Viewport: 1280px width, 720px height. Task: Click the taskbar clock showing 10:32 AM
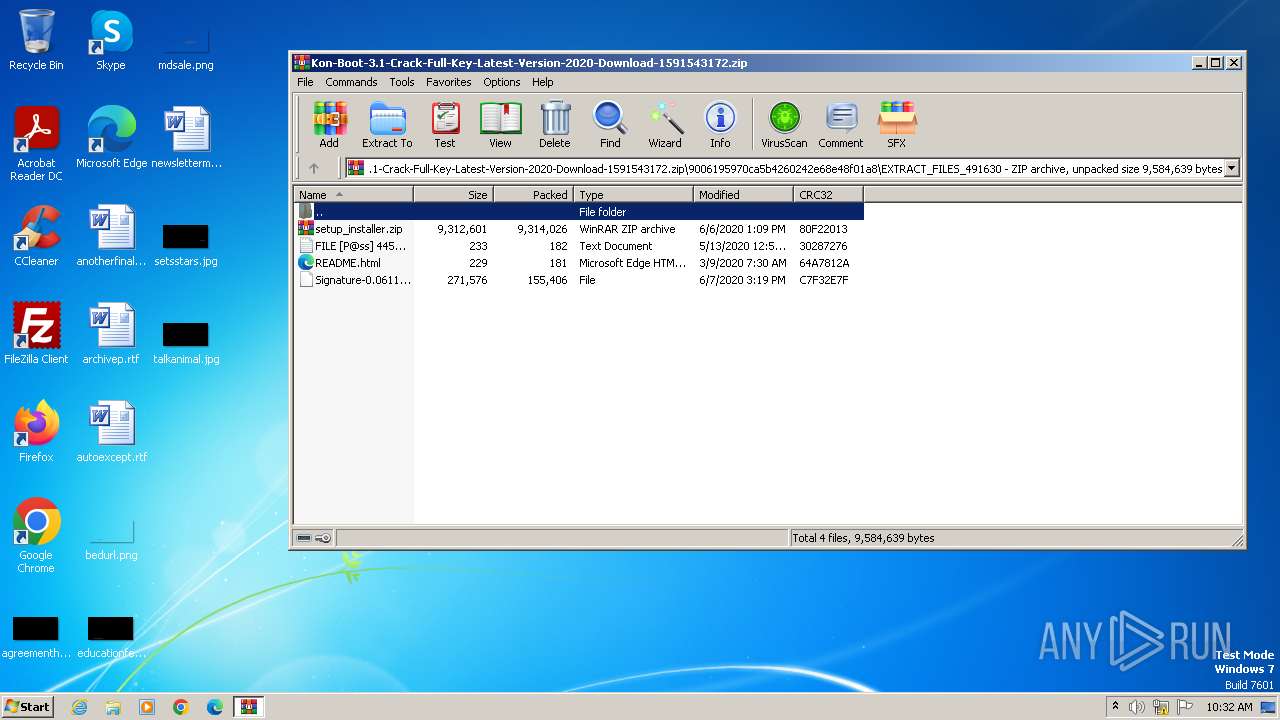1229,707
